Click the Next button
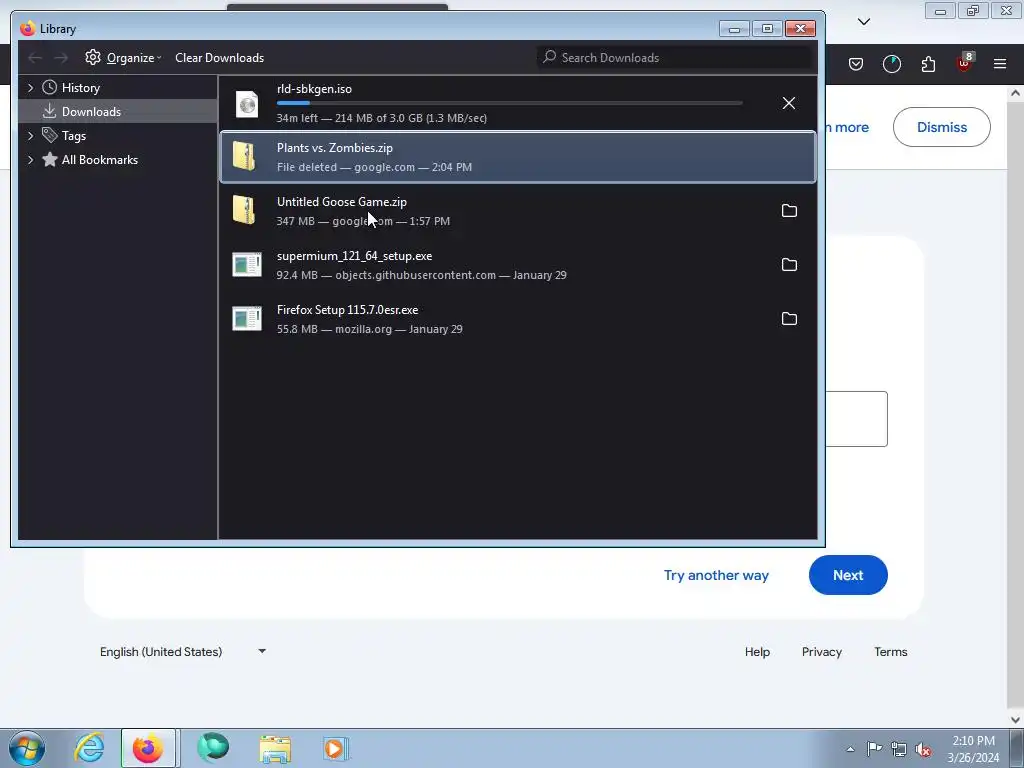The height and width of the screenshot is (768, 1024). click(848, 575)
